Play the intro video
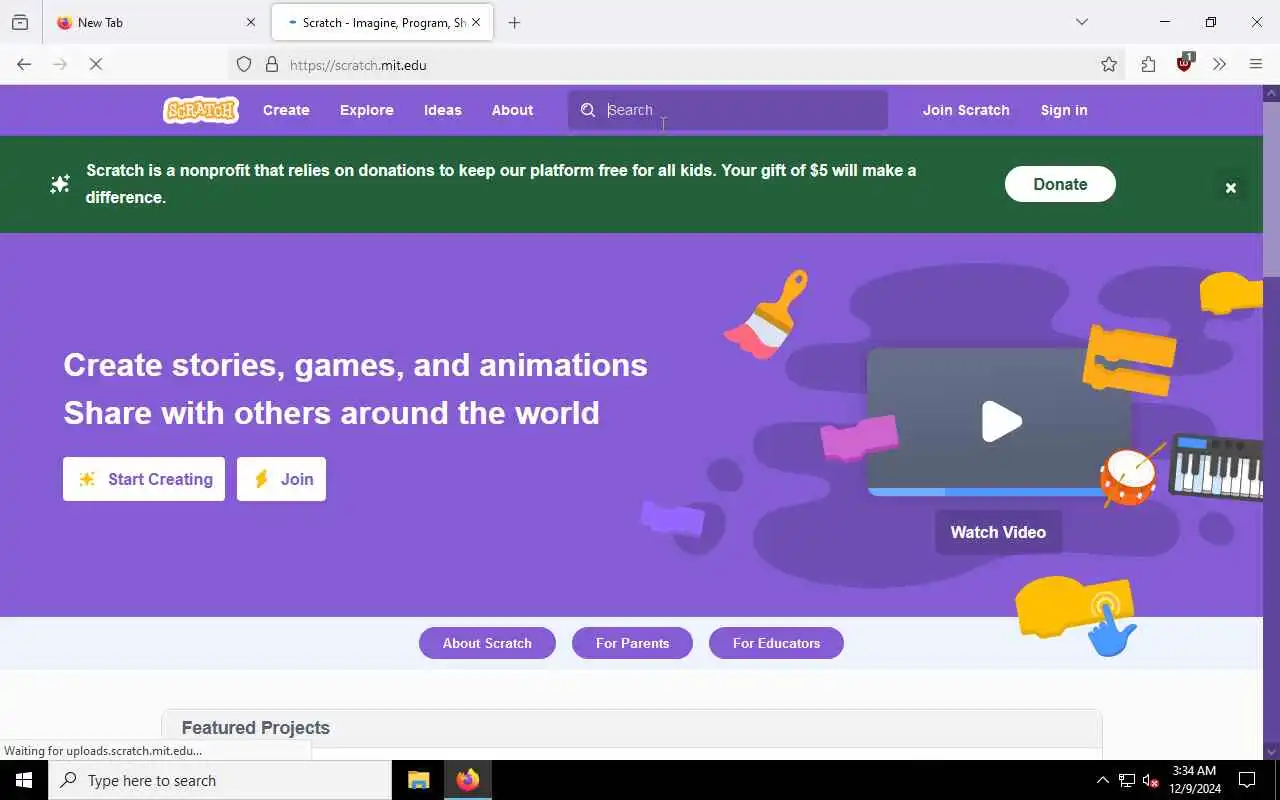This screenshot has width=1280, height=800. tap(1001, 421)
